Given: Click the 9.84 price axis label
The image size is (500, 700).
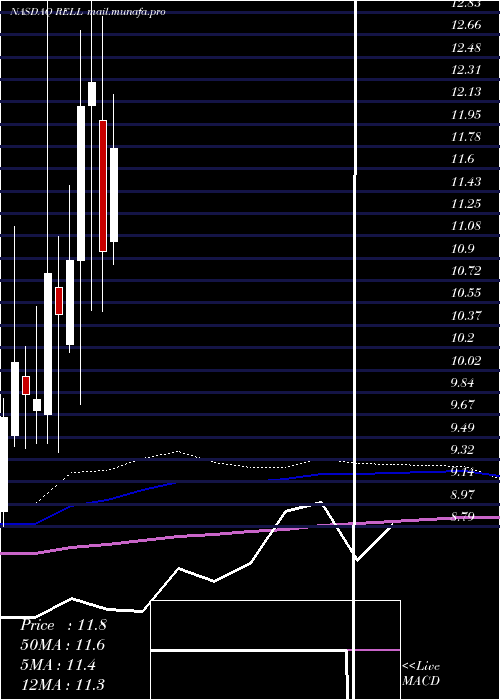Looking at the screenshot, I should click(462, 383).
